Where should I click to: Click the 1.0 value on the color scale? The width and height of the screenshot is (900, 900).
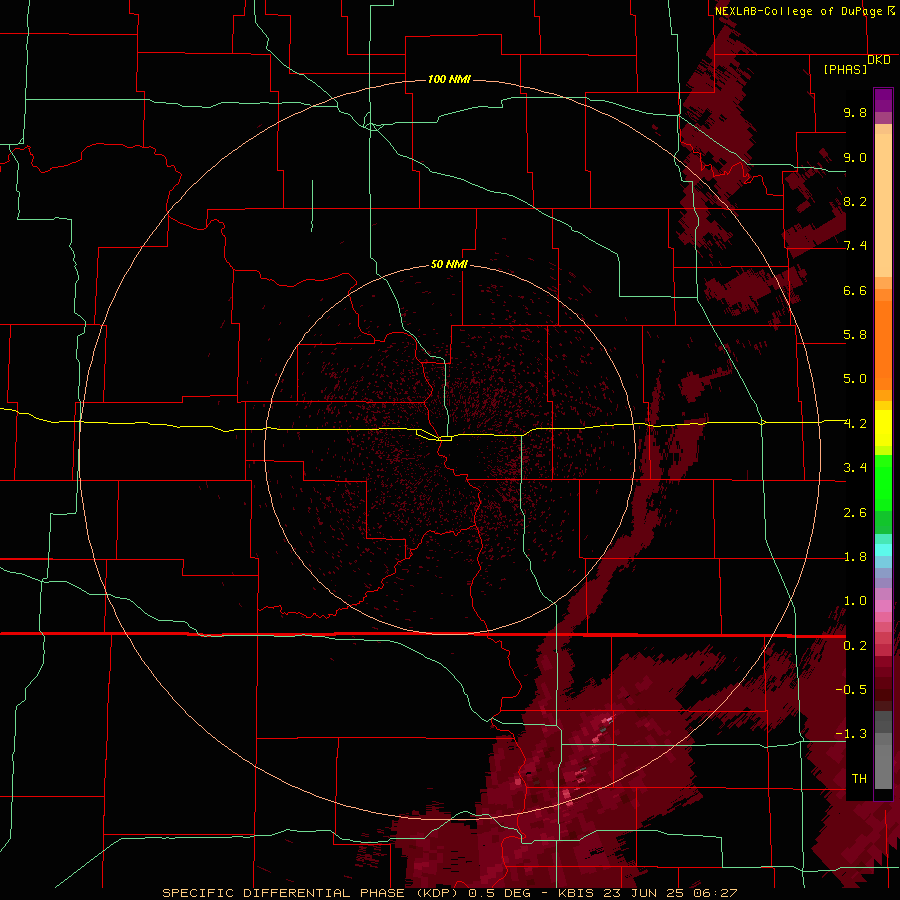855,601
